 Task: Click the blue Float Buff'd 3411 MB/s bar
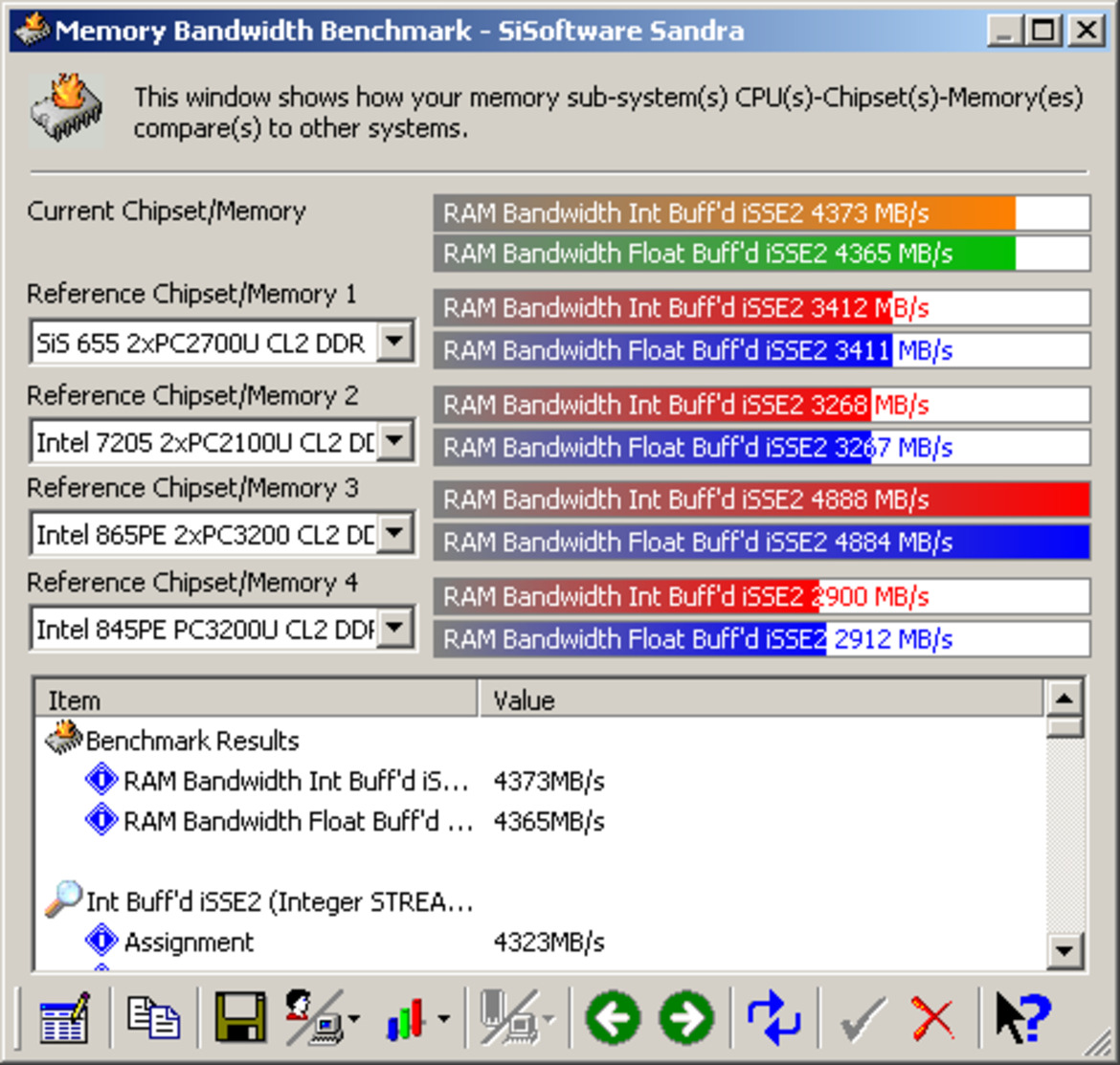click(761, 350)
